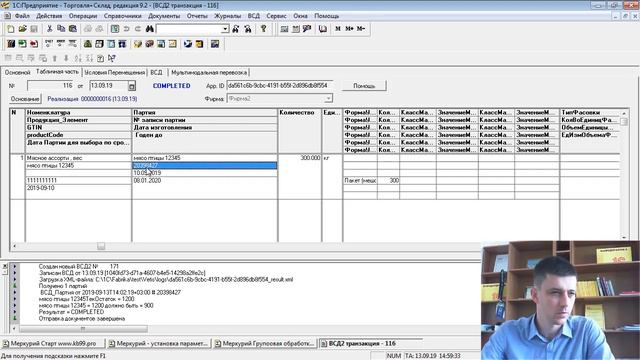Select quantity cell 300.000
Viewport: 640px width, 360px height.
tap(300, 158)
